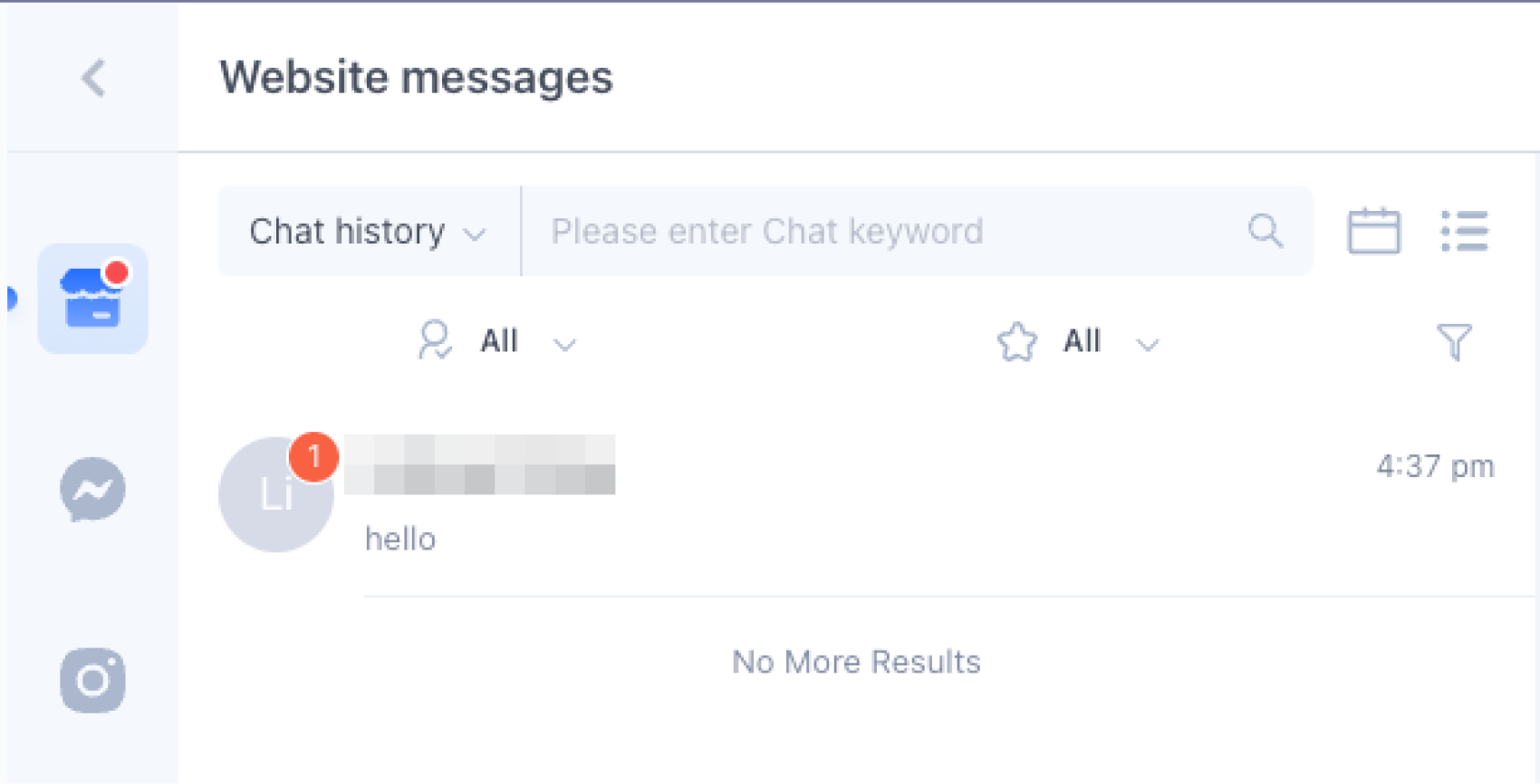The width and height of the screenshot is (1540, 784).
Task: Click the search magnifier icon
Action: pyautogui.click(x=1266, y=231)
